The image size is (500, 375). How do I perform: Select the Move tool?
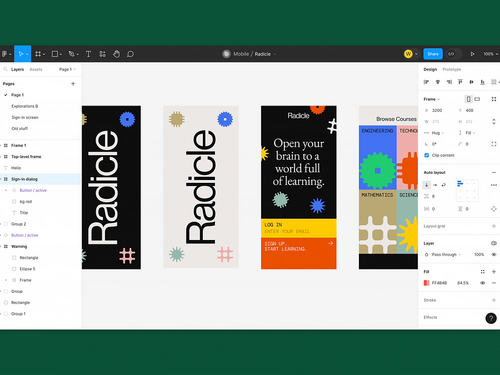(21, 54)
